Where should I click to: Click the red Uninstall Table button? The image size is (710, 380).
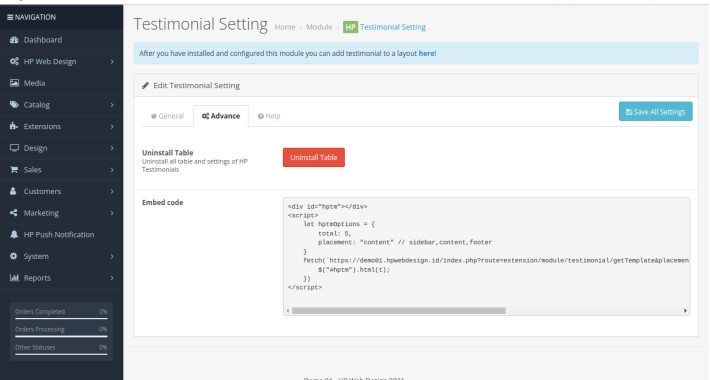[314, 157]
